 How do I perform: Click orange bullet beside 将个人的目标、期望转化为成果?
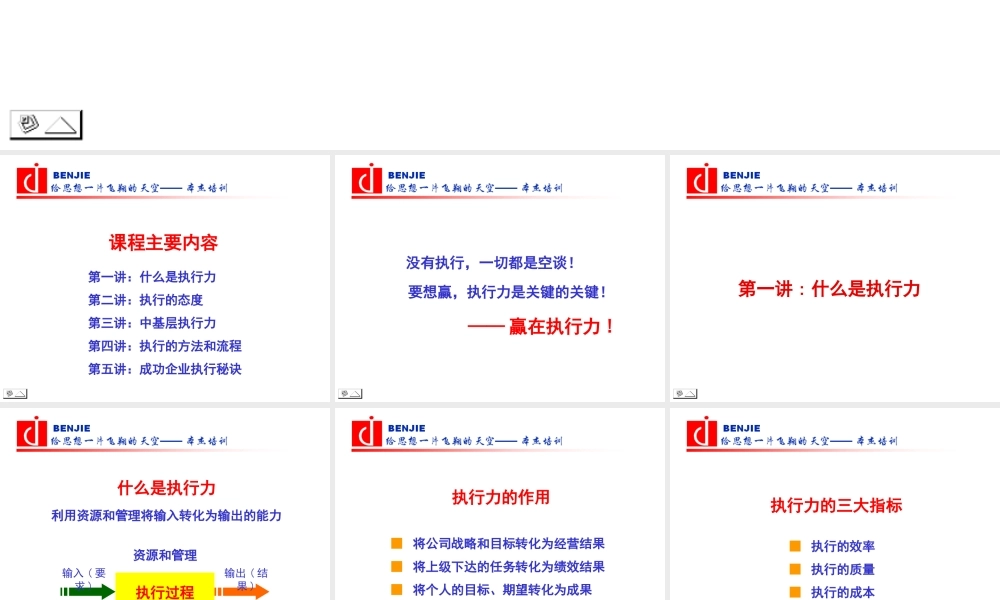pos(397,589)
